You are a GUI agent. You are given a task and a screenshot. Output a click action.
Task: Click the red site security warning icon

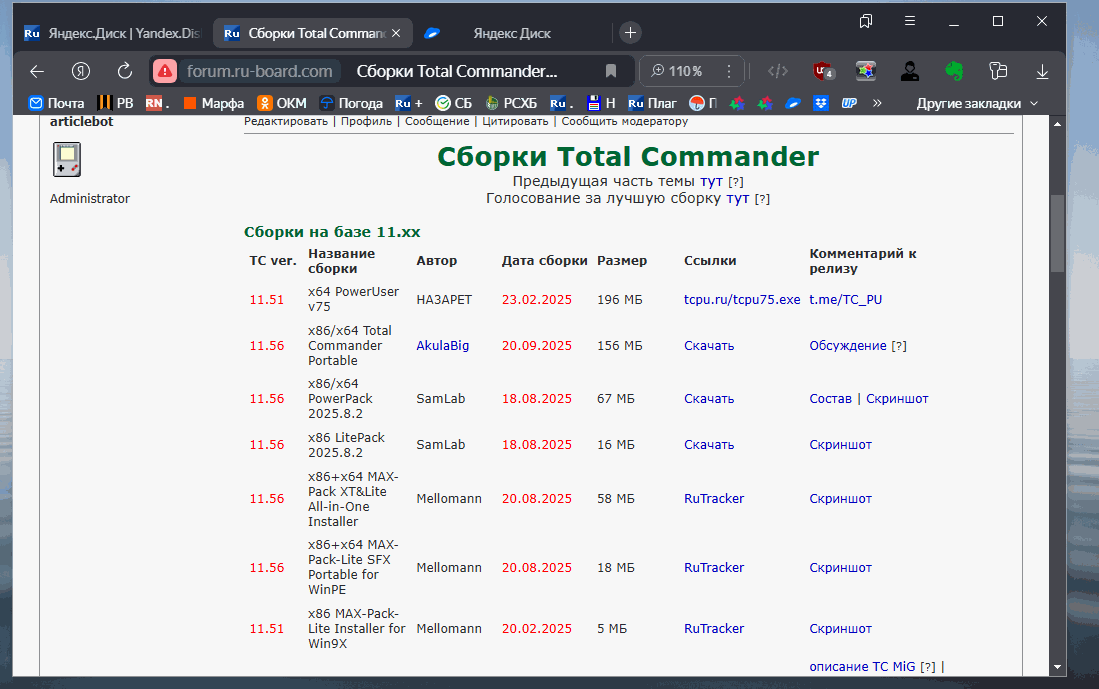(166, 71)
